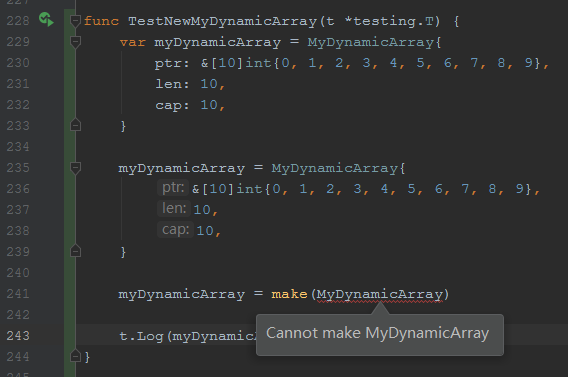Collapse the struct literal at line 229
This screenshot has height=377, width=568.
pyautogui.click(x=75, y=42)
